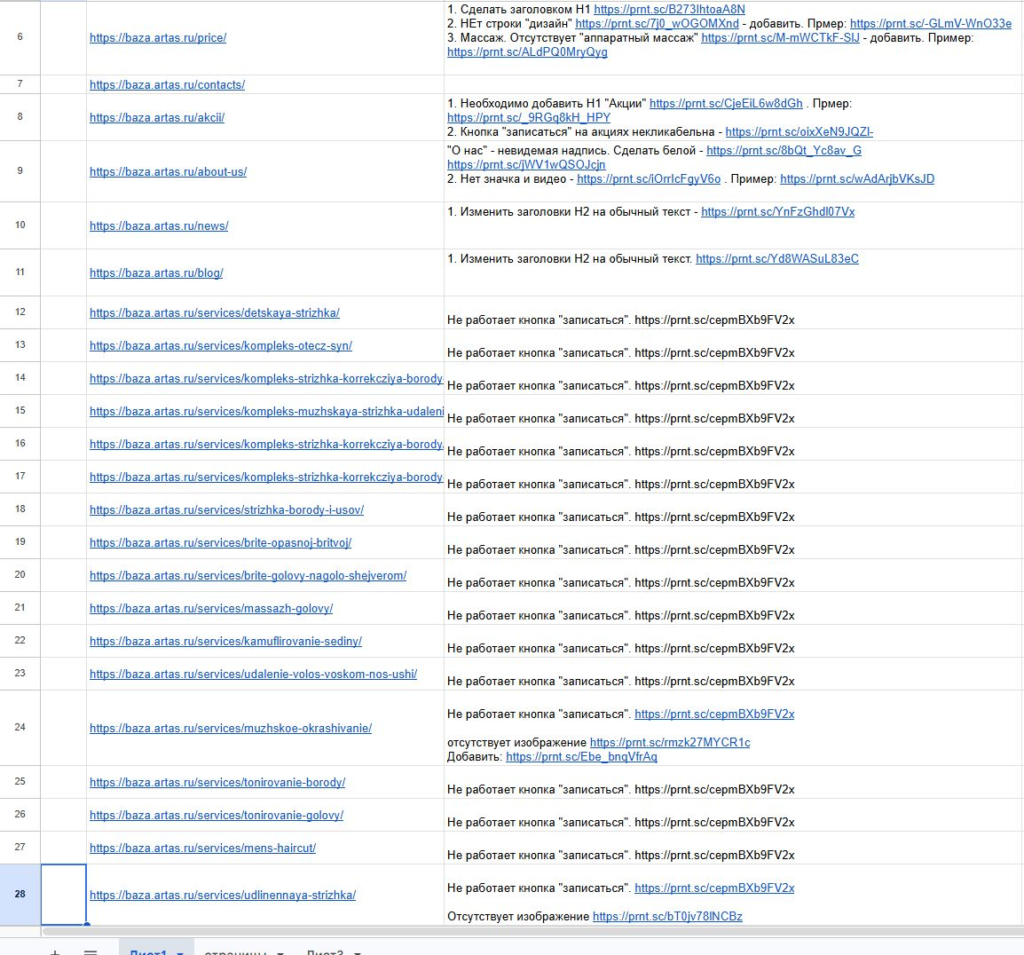Screen dimensions: 1024x955
Task: Open the services/strizhka-borody-i-usov/ link
Action: 227,510
